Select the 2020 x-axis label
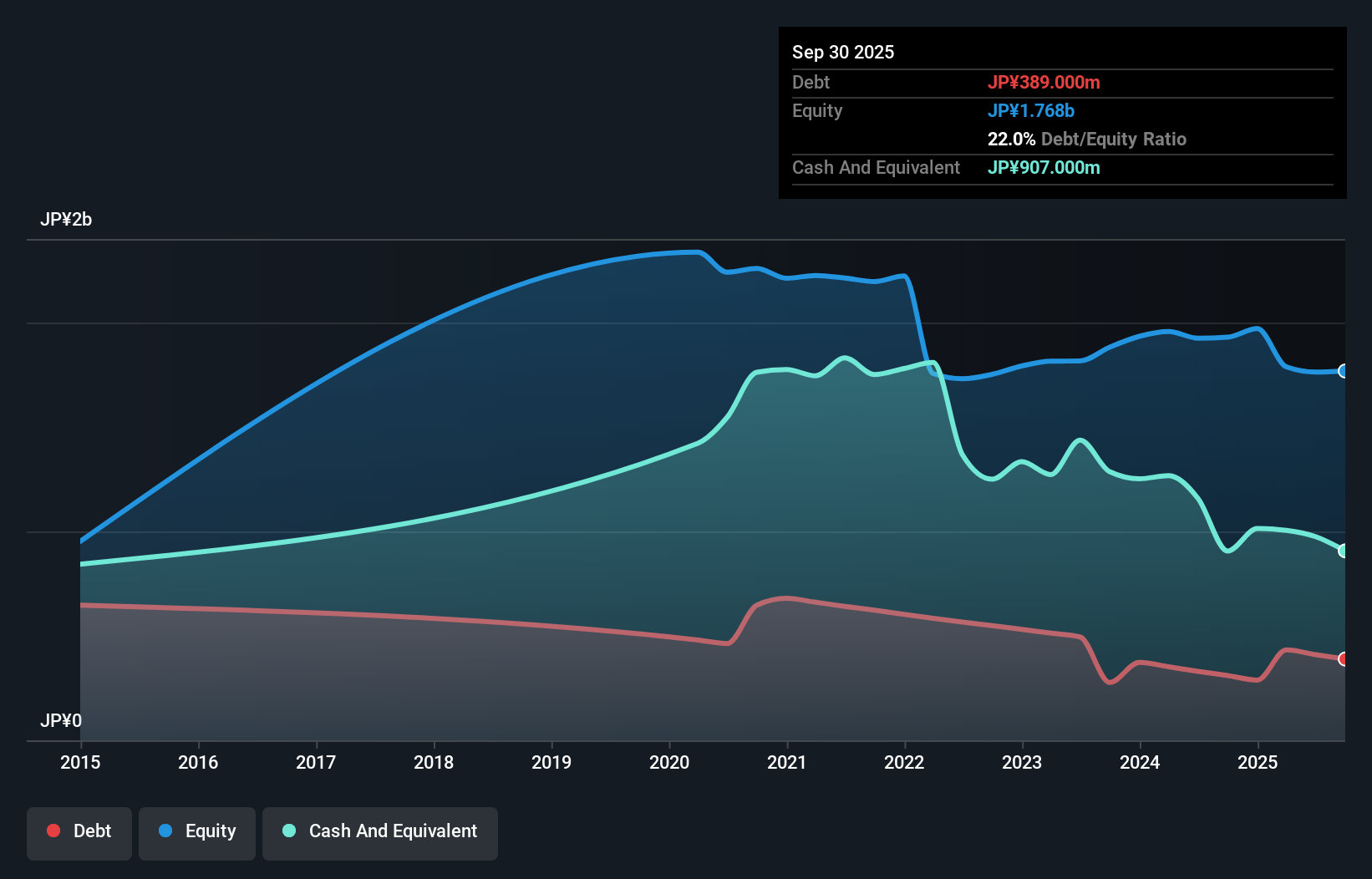This screenshot has height=879, width=1372. tap(669, 762)
